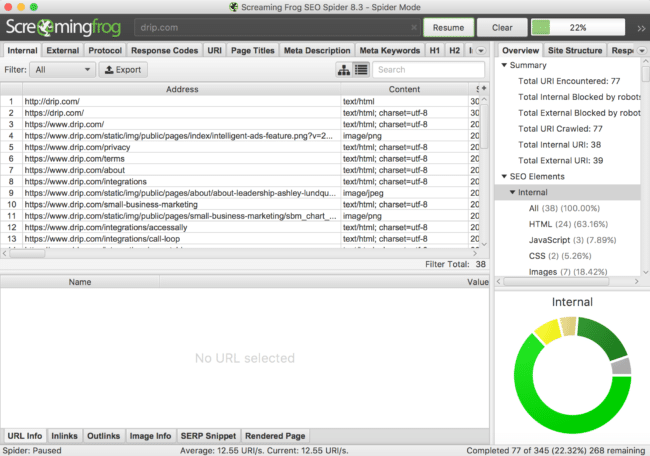Click the double chevron beside the progress bar
Image resolution: width=650 pixels, height=456 pixels.
(x=641, y=28)
